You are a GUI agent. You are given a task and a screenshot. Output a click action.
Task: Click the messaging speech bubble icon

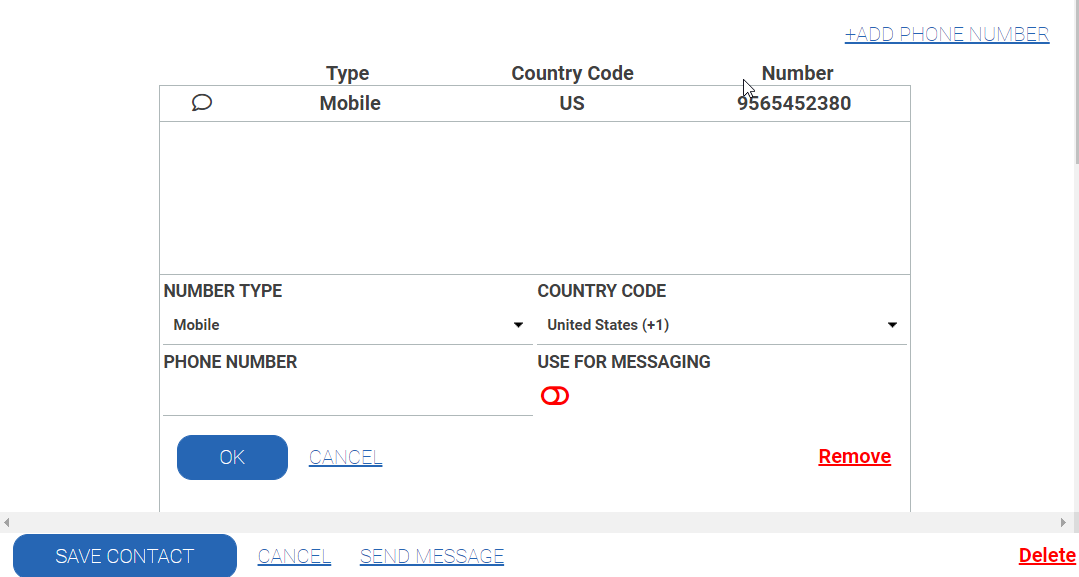[202, 103]
